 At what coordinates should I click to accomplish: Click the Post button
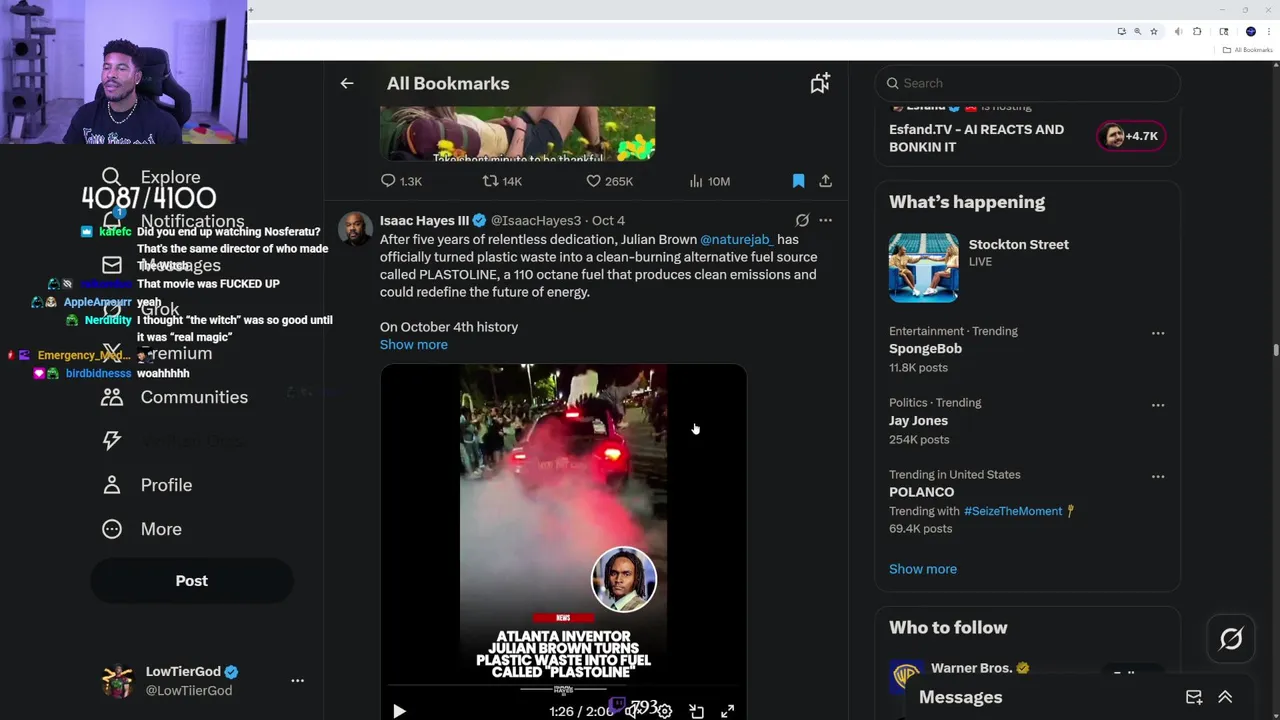point(192,581)
